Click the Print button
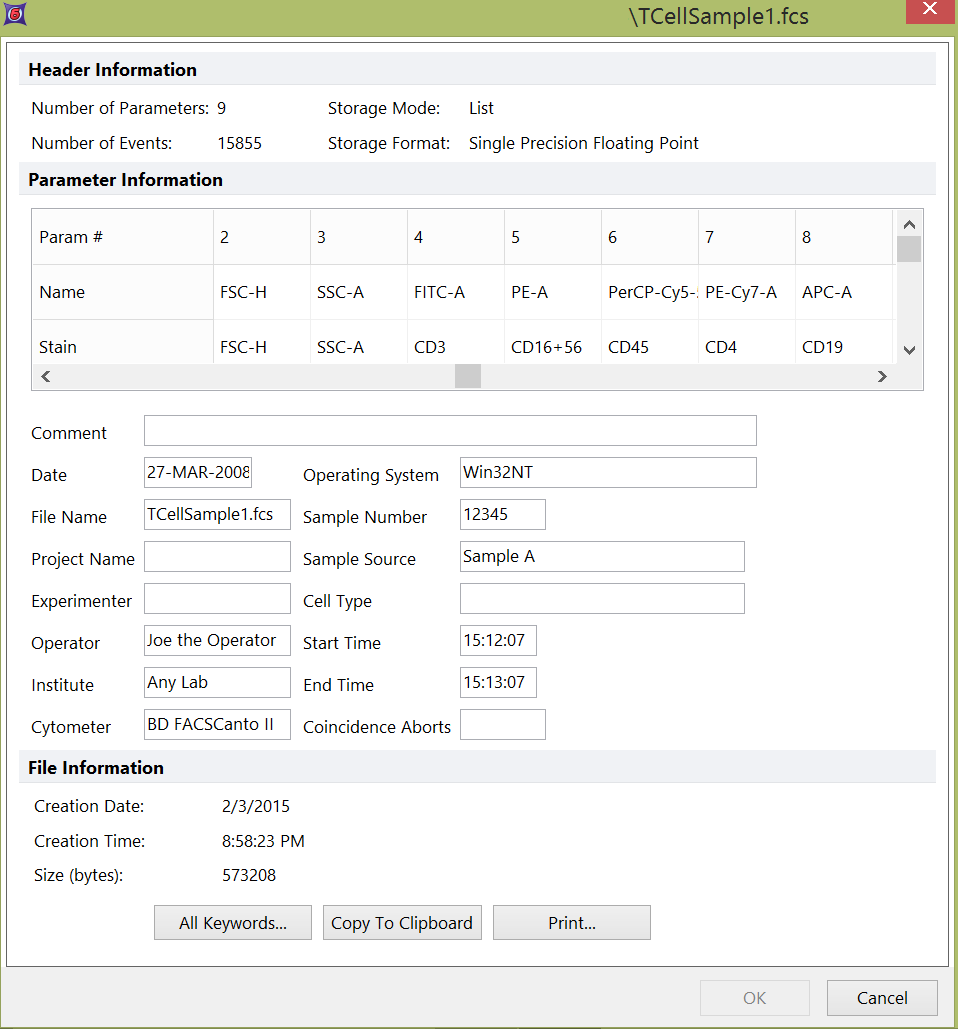958x1029 pixels. coord(571,923)
